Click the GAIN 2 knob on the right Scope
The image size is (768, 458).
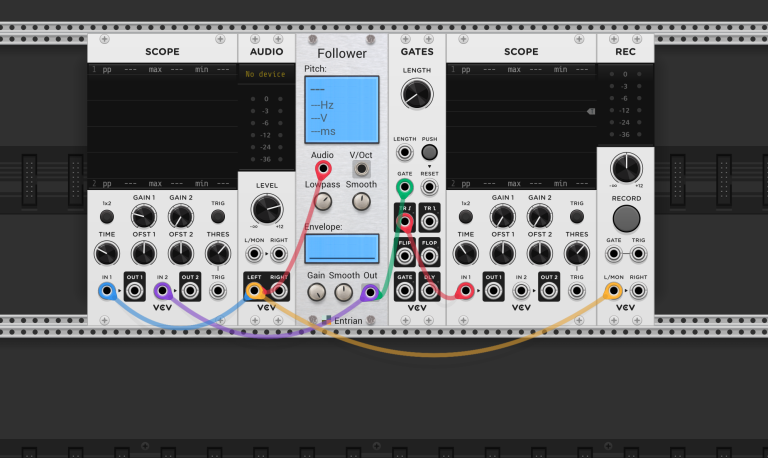pos(540,217)
